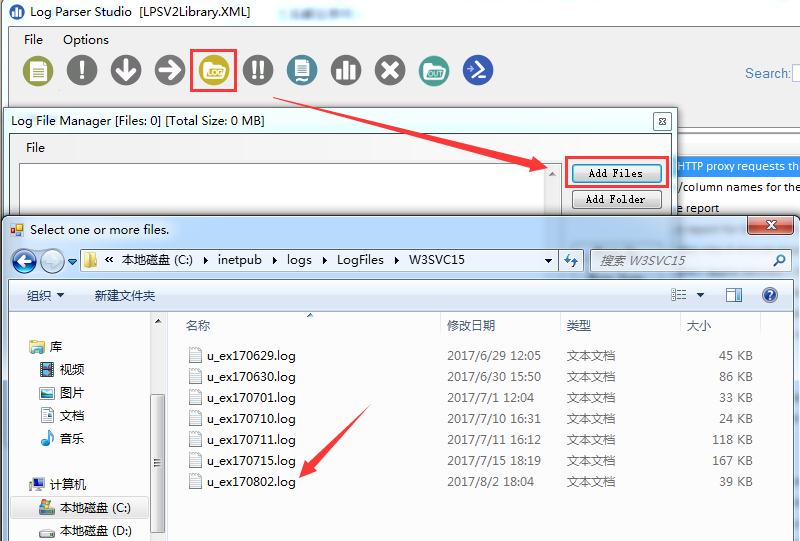Select 视频 library in navigation tree
800x541 pixels.
tap(62, 370)
